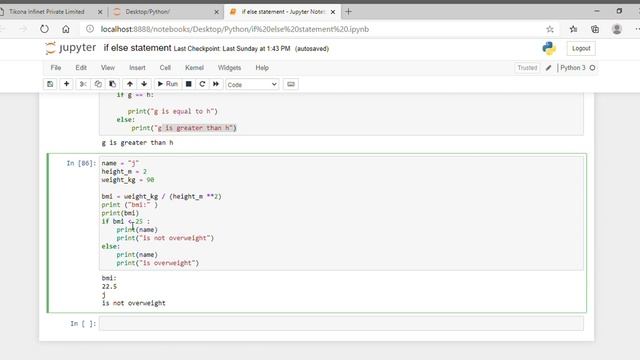Go forward in browser history
The image size is (640, 360).
click(22, 29)
